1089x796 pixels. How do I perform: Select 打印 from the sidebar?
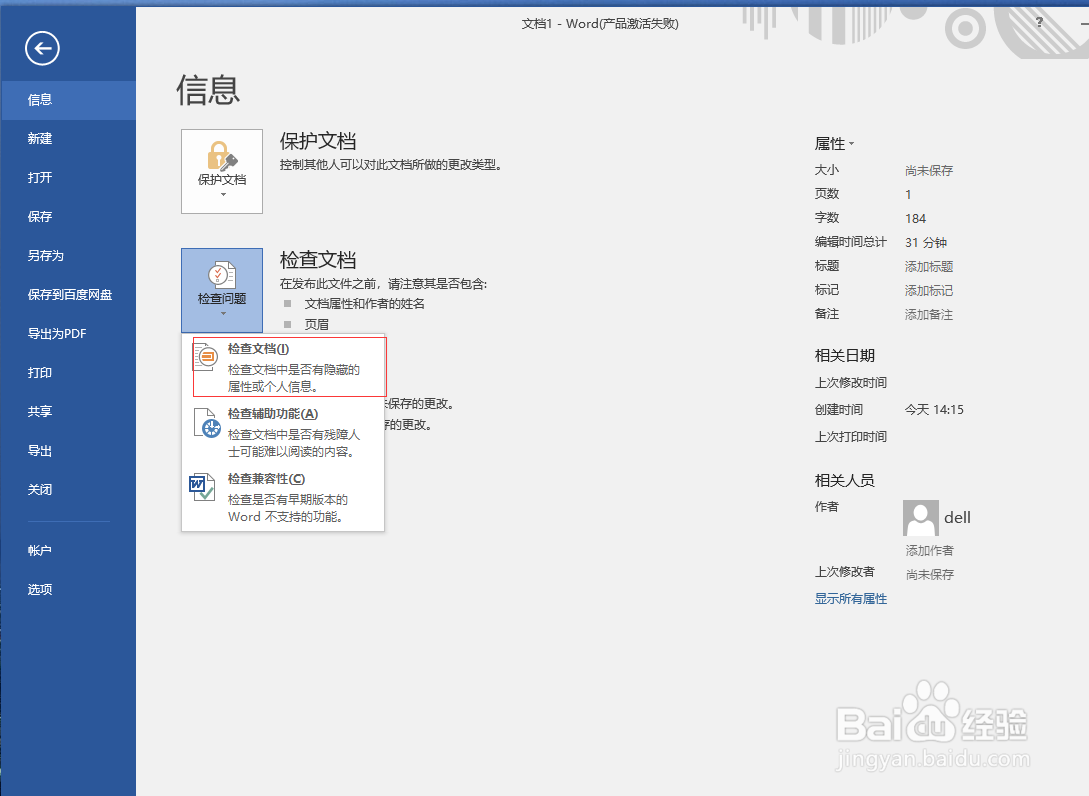[x=40, y=372]
